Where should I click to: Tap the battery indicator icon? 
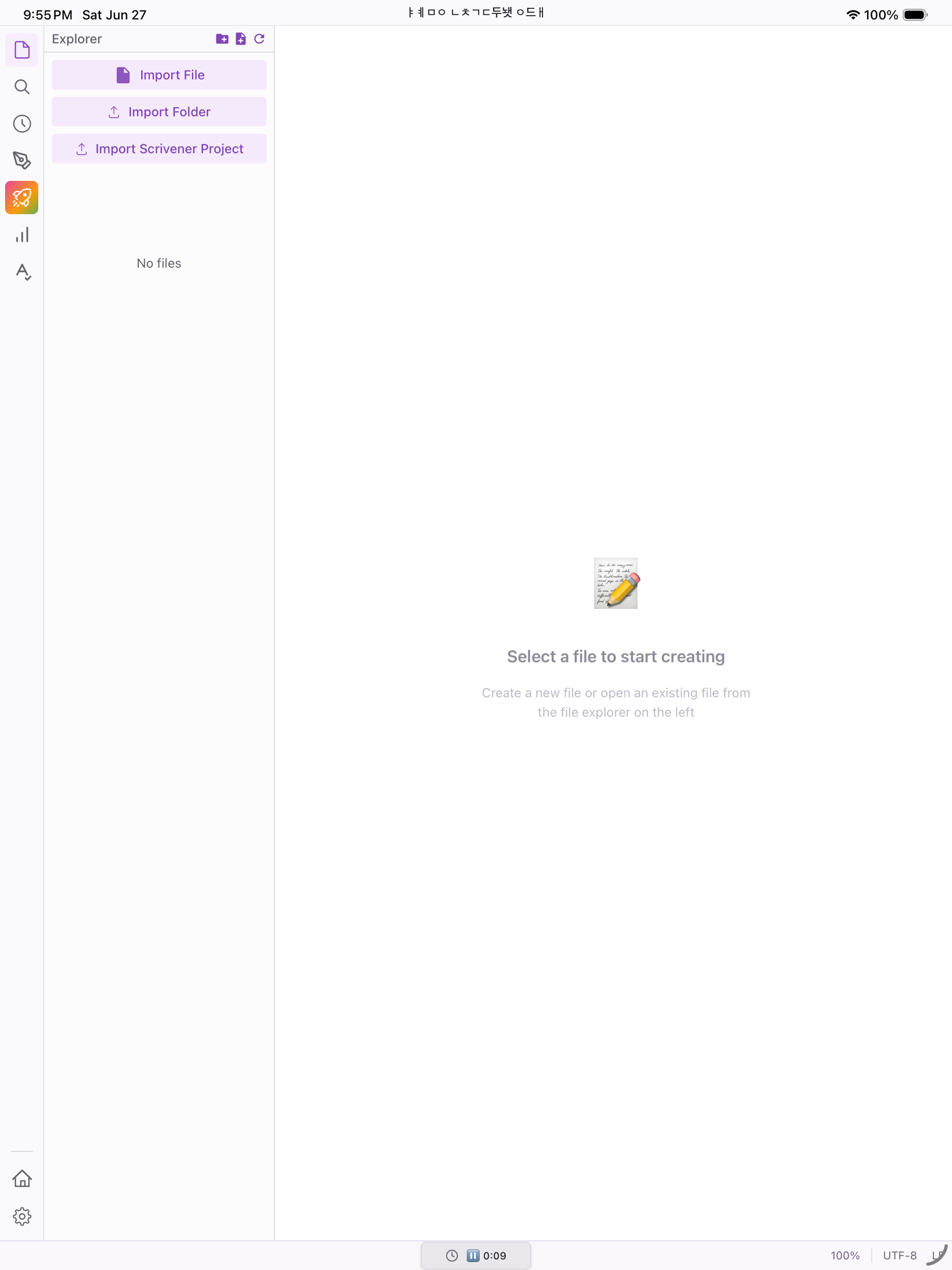(915, 14)
